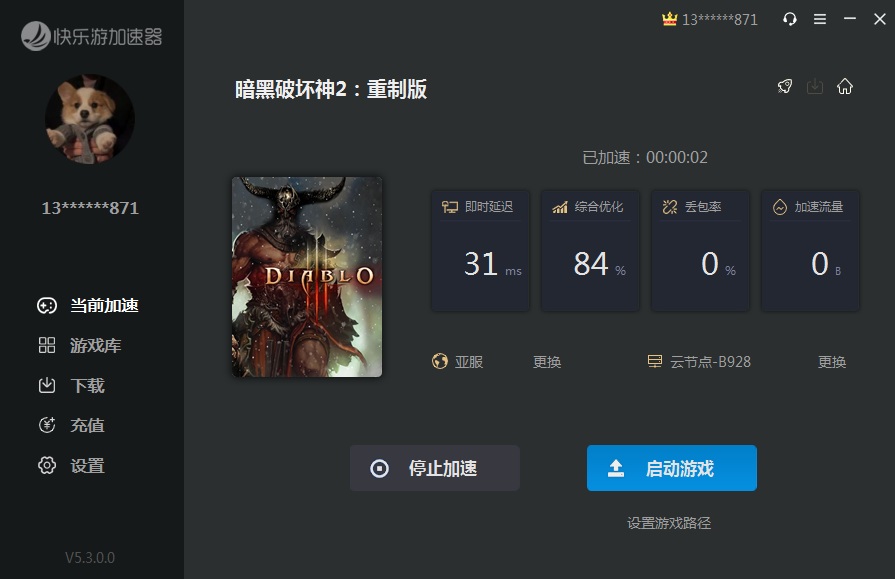Go to the 下载 download page

[x=71, y=385]
